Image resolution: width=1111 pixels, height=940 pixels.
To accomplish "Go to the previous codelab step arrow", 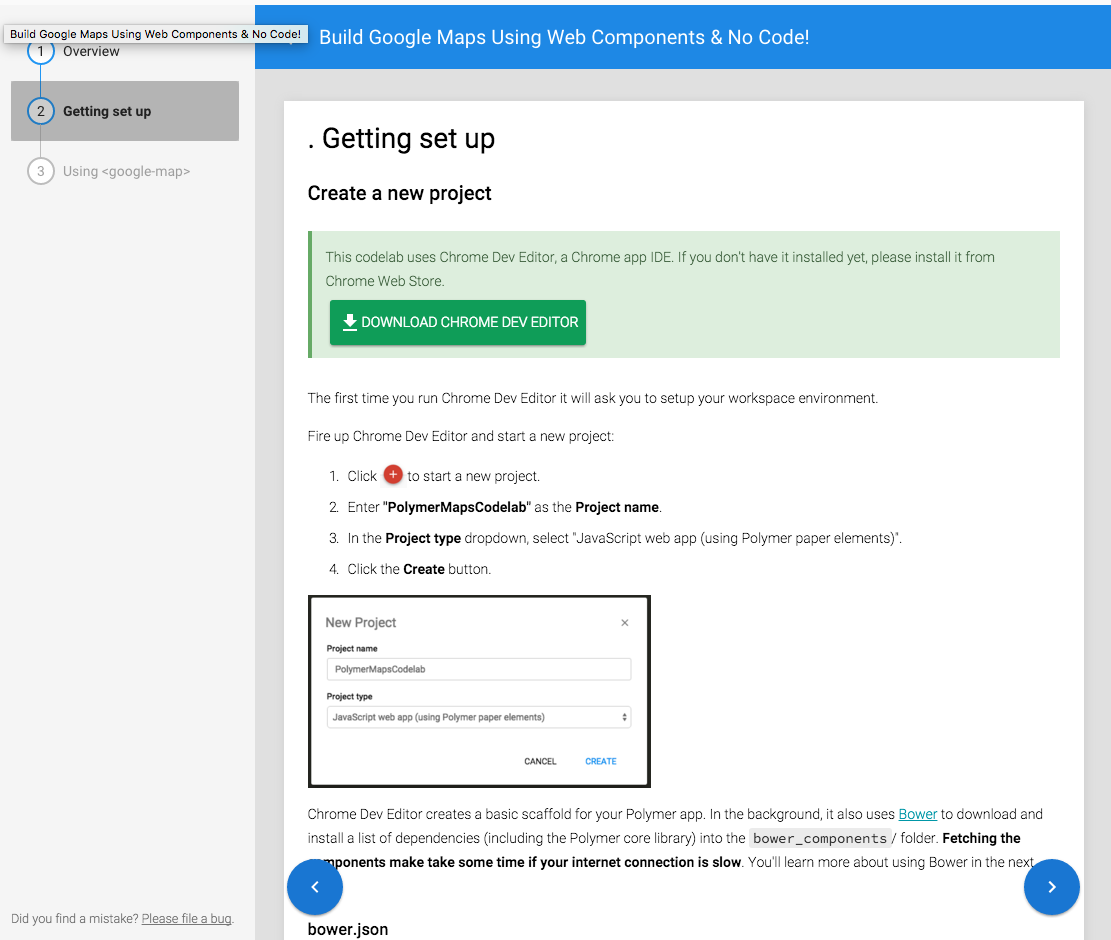I will [x=315, y=887].
